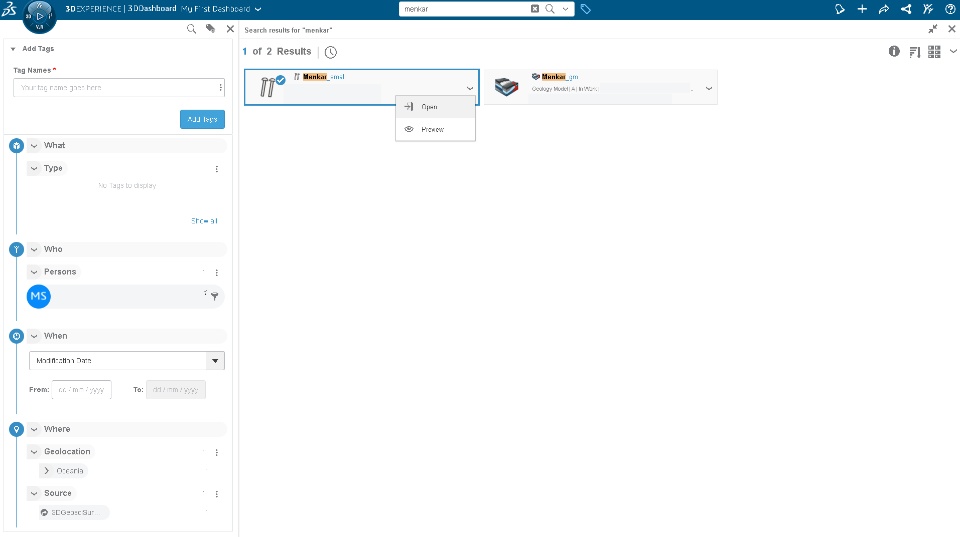Open the tools/collaboration icon in top bar
The width and height of the screenshot is (960, 537).
[x=928, y=9]
